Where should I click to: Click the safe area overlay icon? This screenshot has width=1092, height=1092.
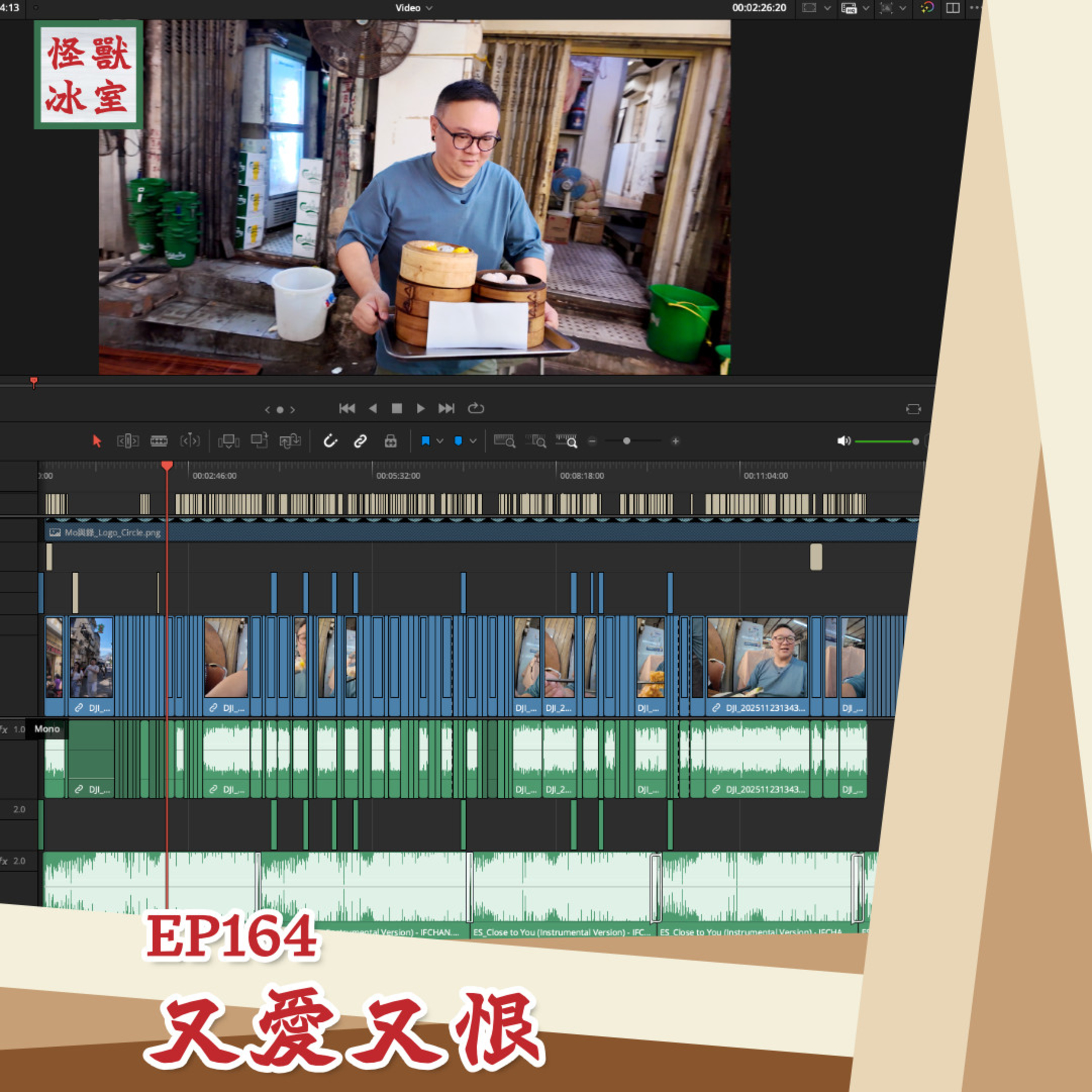coord(810,8)
